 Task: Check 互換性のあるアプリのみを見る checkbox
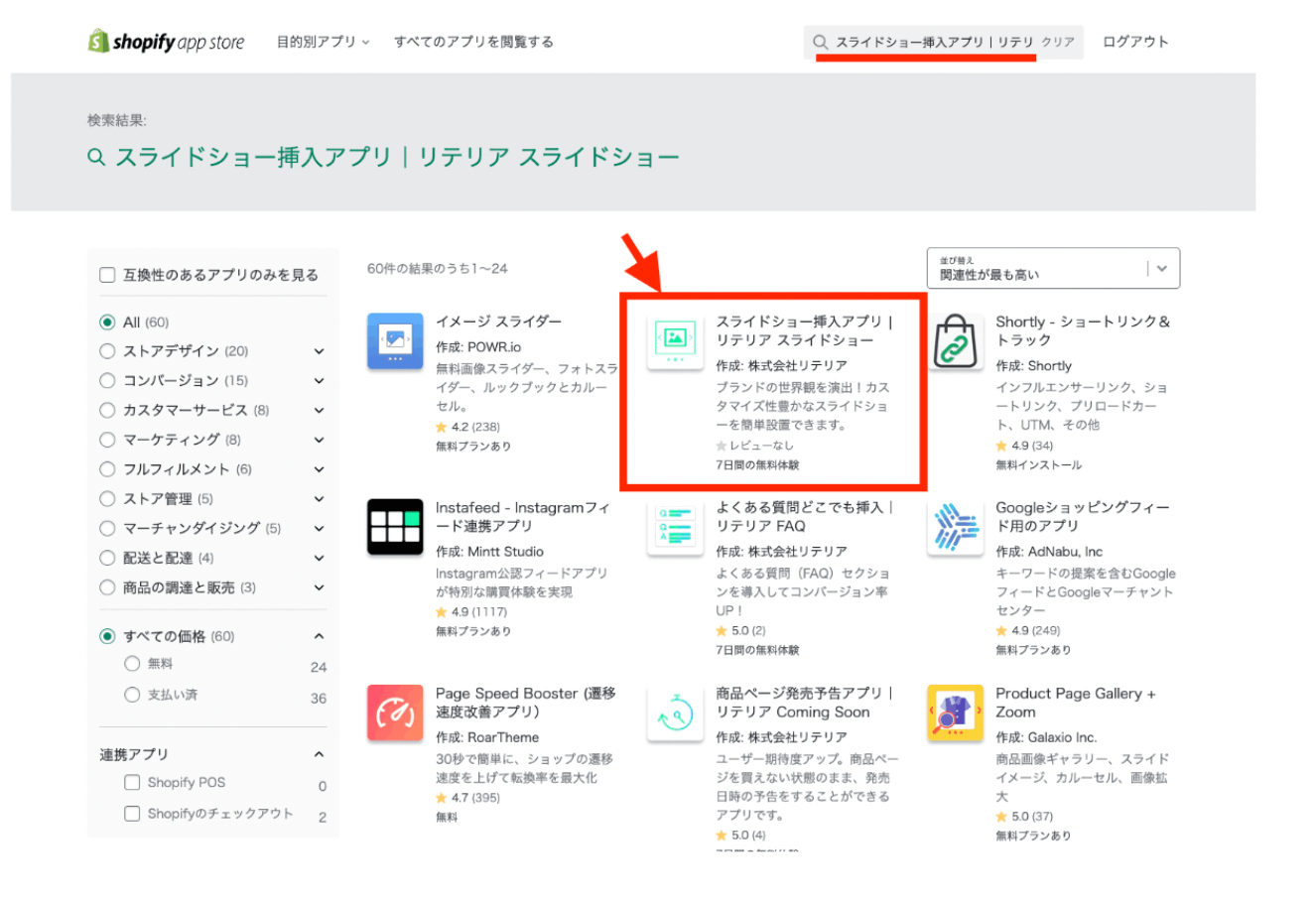point(107,275)
